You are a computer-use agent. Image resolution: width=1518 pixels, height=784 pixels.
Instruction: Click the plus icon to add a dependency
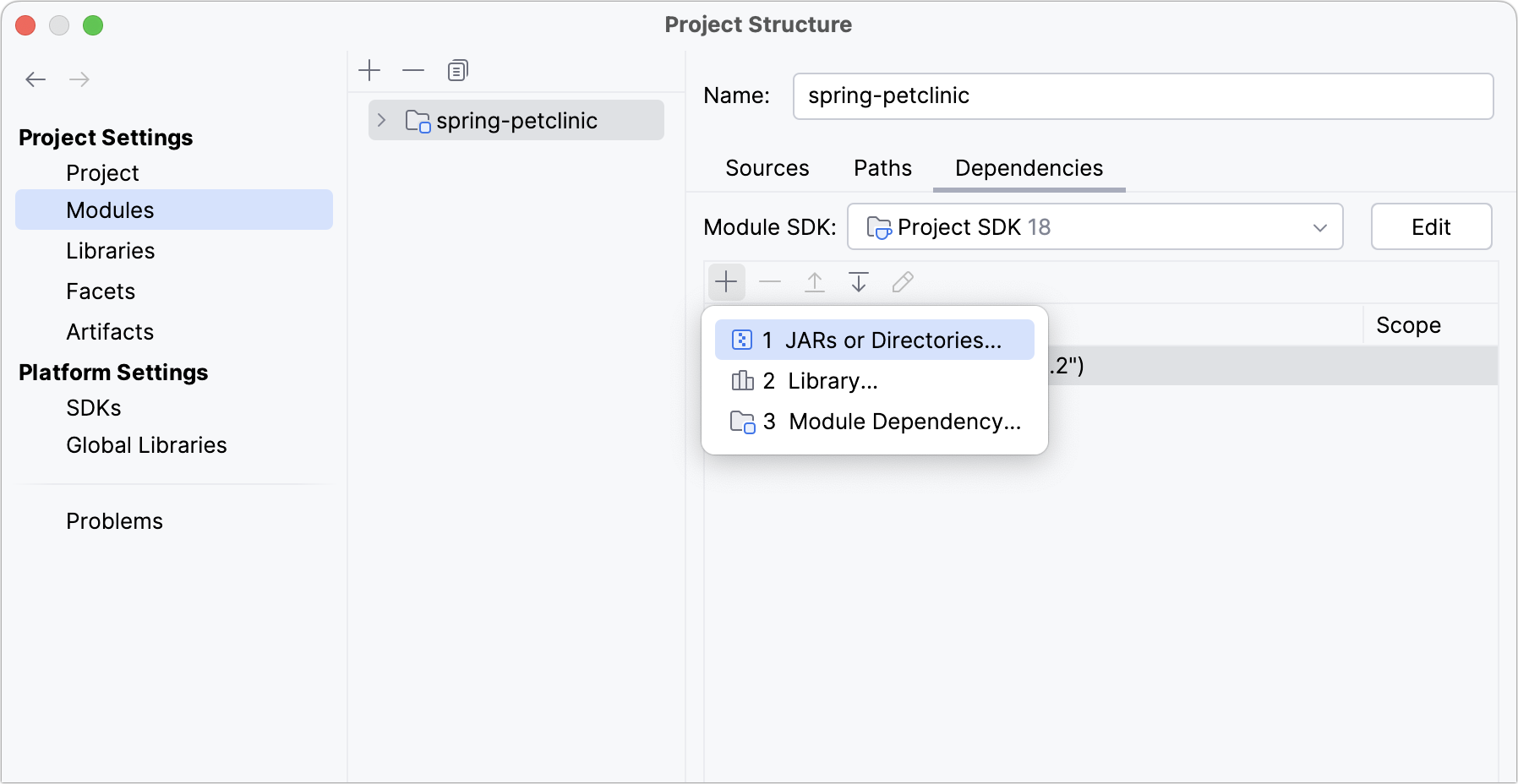point(726,281)
